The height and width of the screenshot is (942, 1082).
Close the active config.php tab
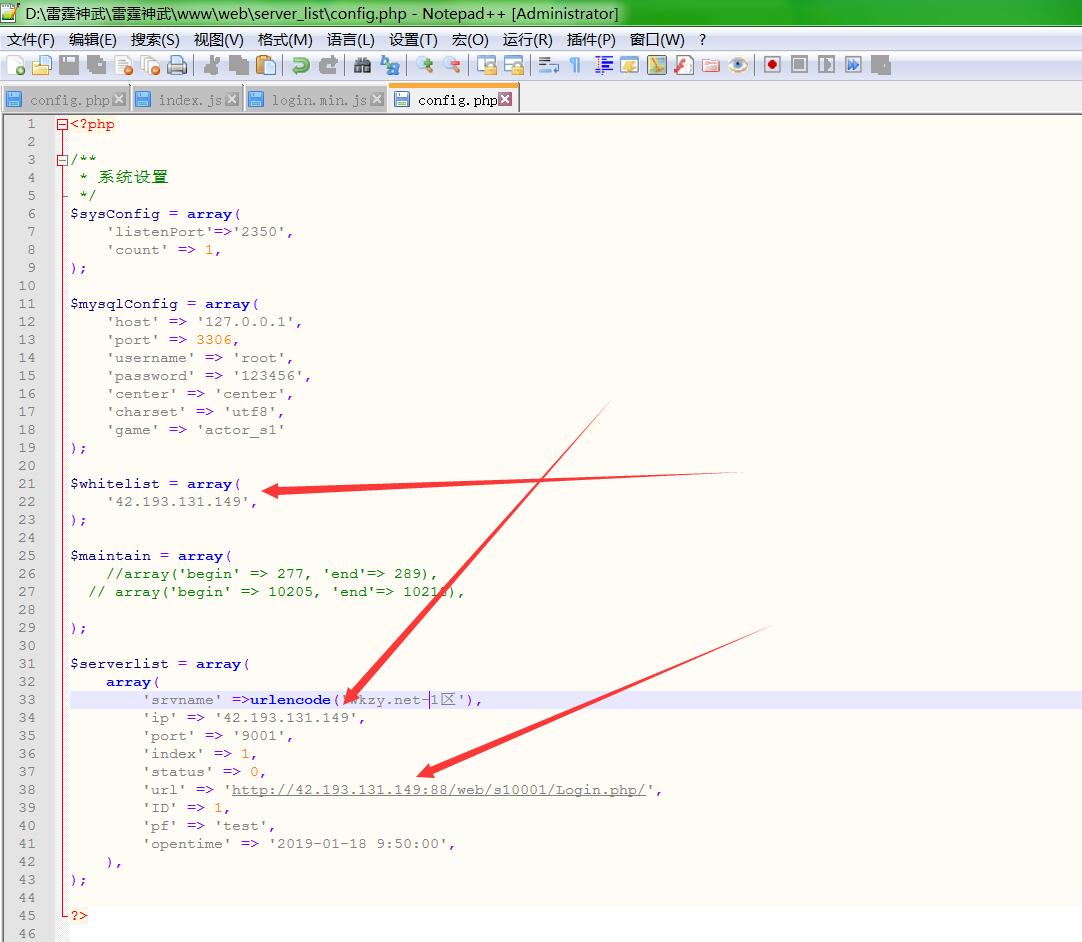click(x=505, y=99)
